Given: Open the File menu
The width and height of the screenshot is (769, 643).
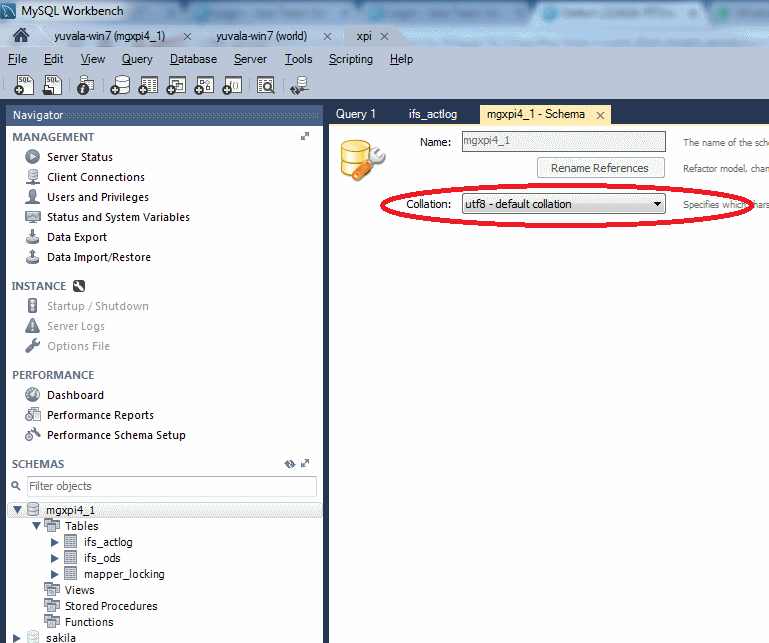Looking at the screenshot, I should (x=17, y=59).
